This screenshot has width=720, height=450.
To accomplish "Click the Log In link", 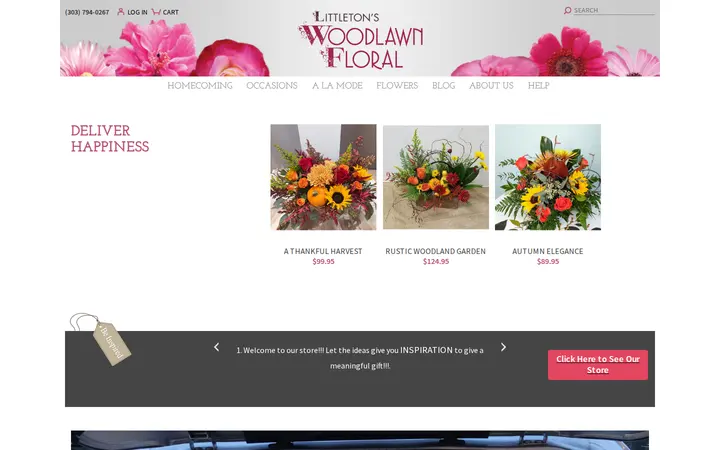I will click(137, 12).
